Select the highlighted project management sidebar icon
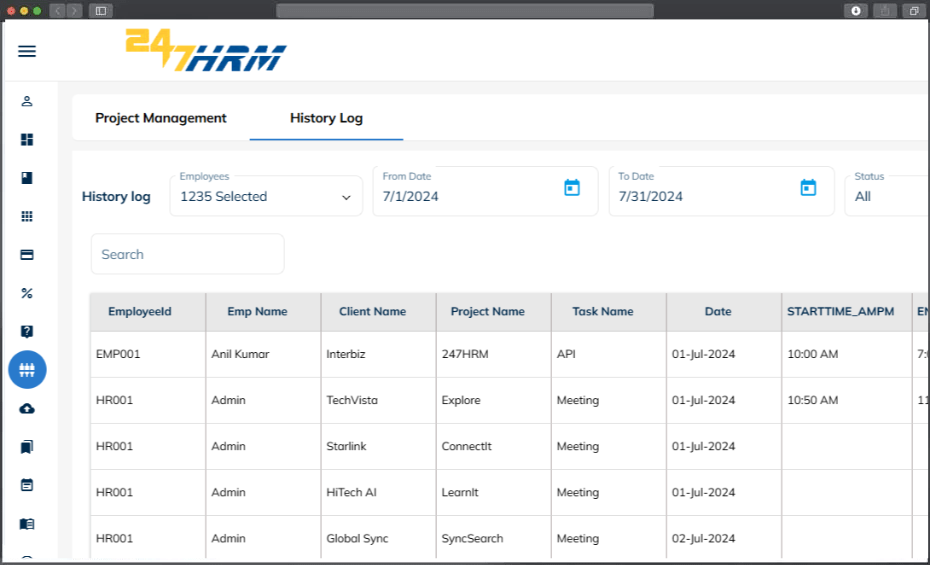 (27, 370)
